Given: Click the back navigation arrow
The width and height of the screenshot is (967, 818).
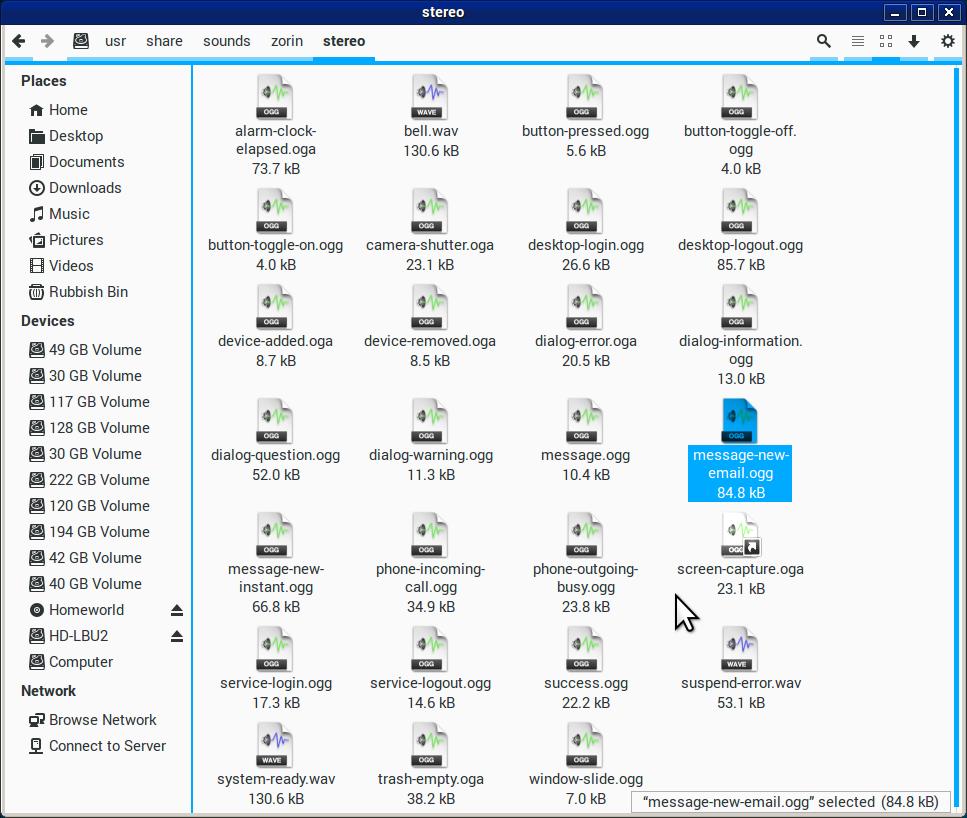Looking at the screenshot, I should click(18, 41).
